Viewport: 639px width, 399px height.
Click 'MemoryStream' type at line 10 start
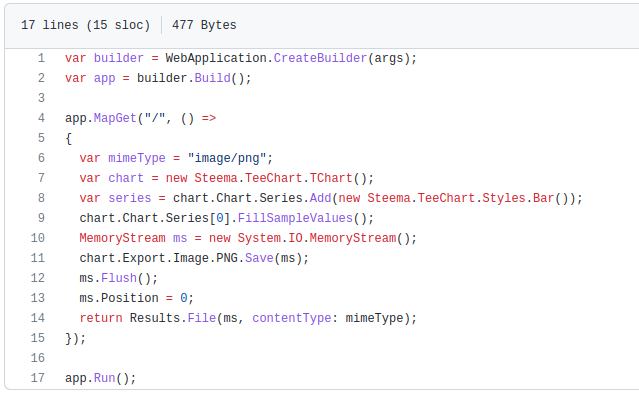click(122, 238)
